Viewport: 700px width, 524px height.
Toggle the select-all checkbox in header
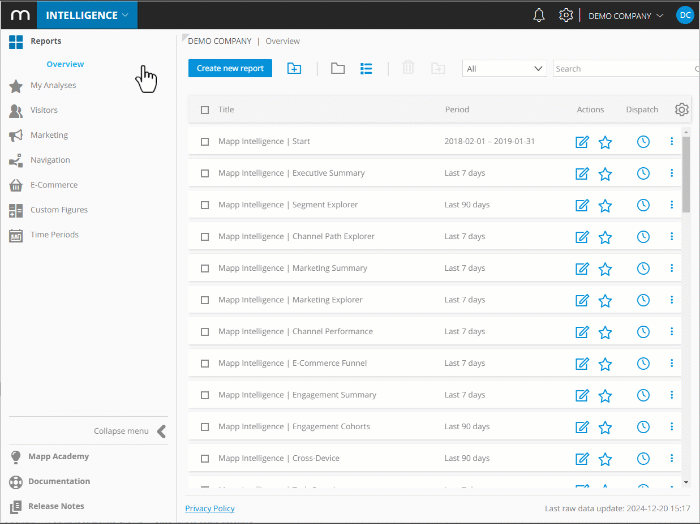point(205,110)
